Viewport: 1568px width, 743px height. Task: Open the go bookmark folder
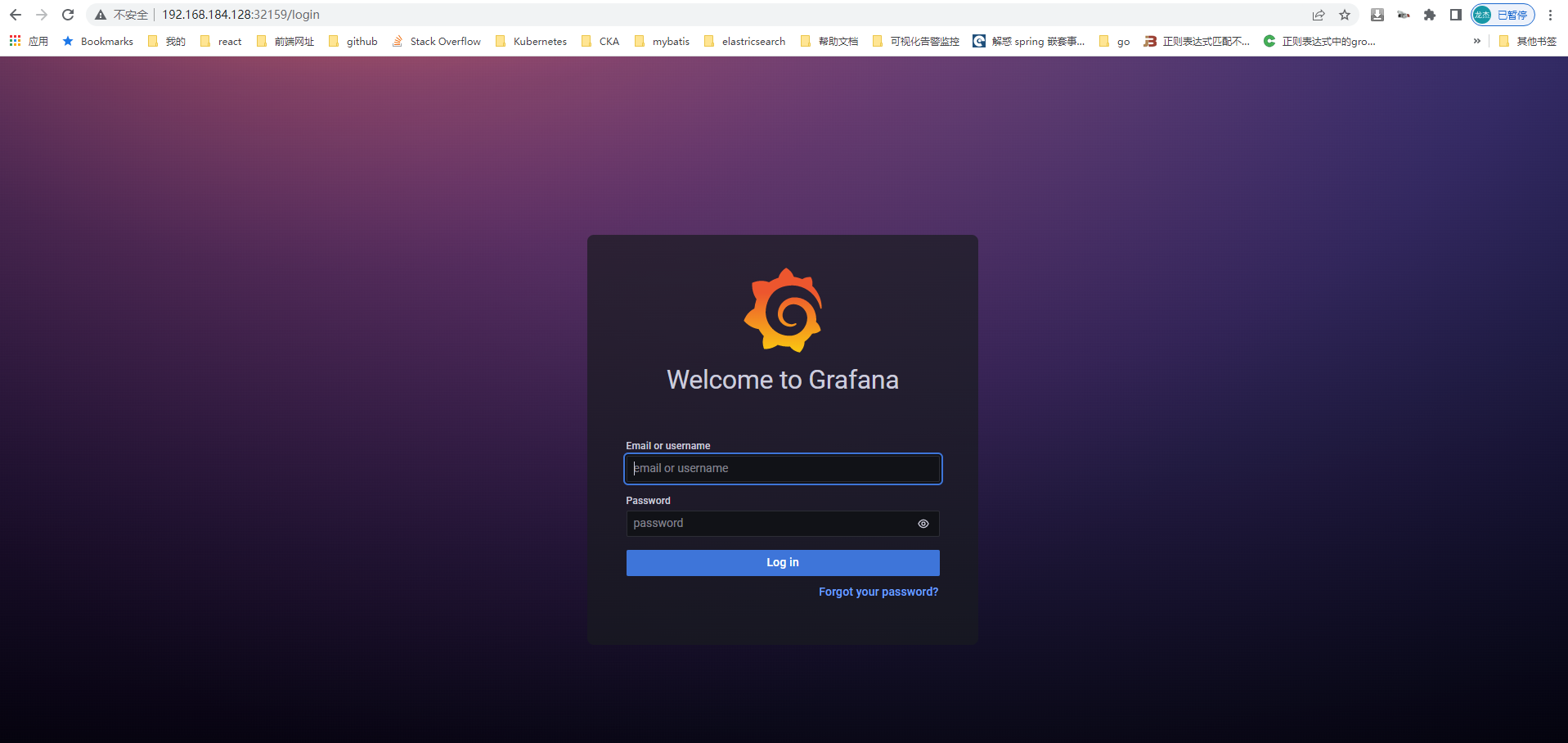point(1114,41)
